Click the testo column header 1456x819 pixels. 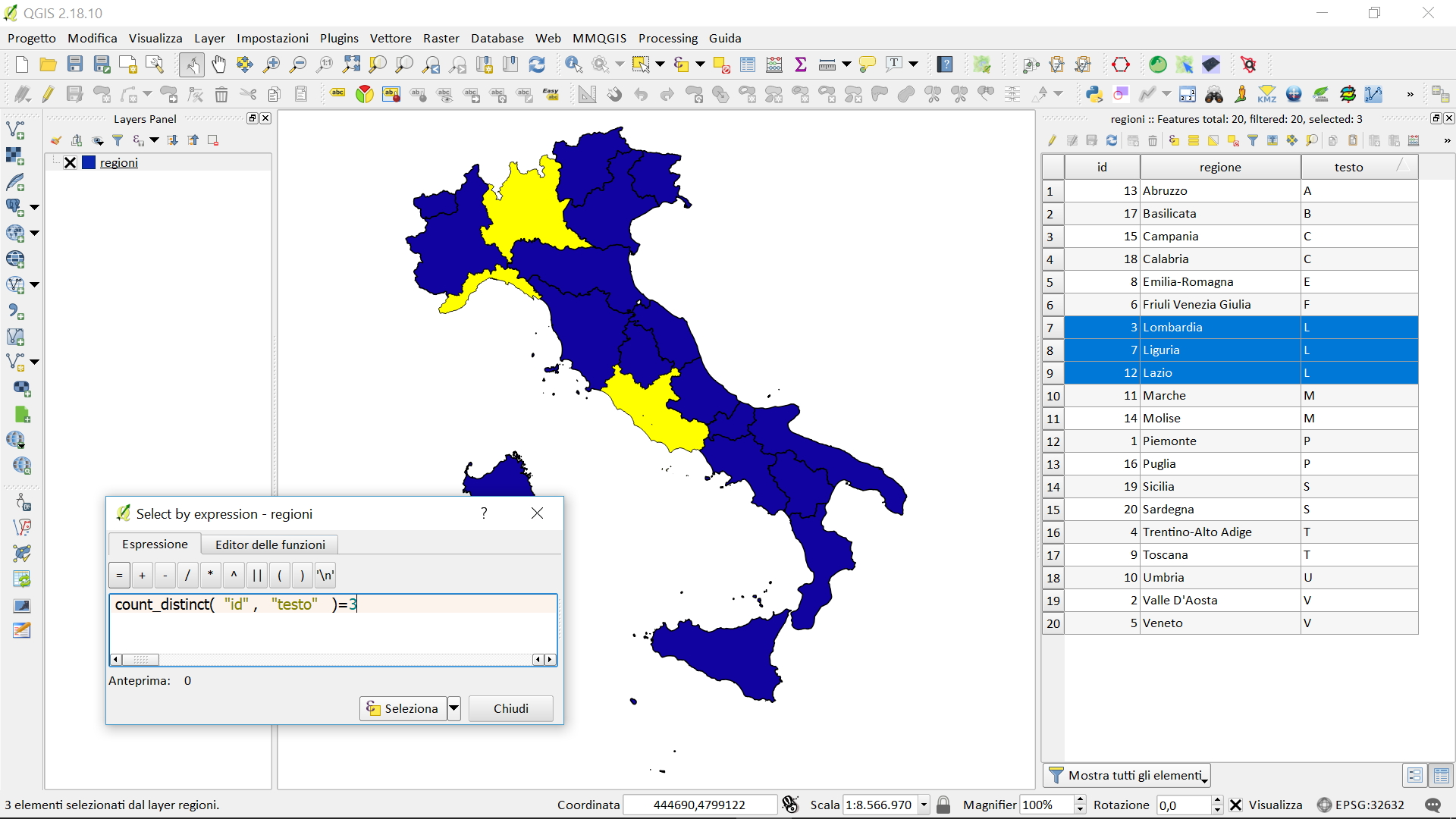click(x=1348, y=167)
